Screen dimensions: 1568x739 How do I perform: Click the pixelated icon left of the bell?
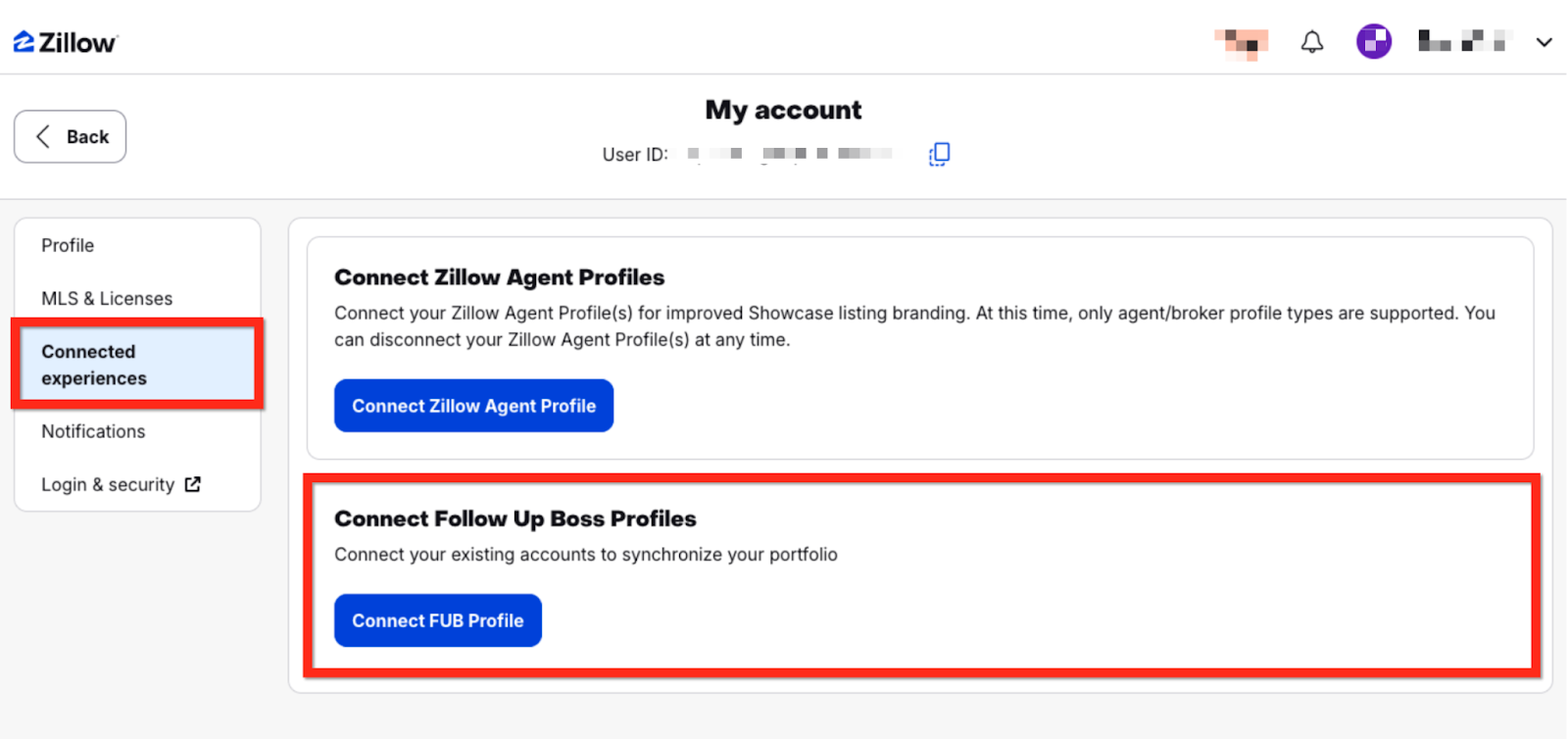coord(1242,42)
